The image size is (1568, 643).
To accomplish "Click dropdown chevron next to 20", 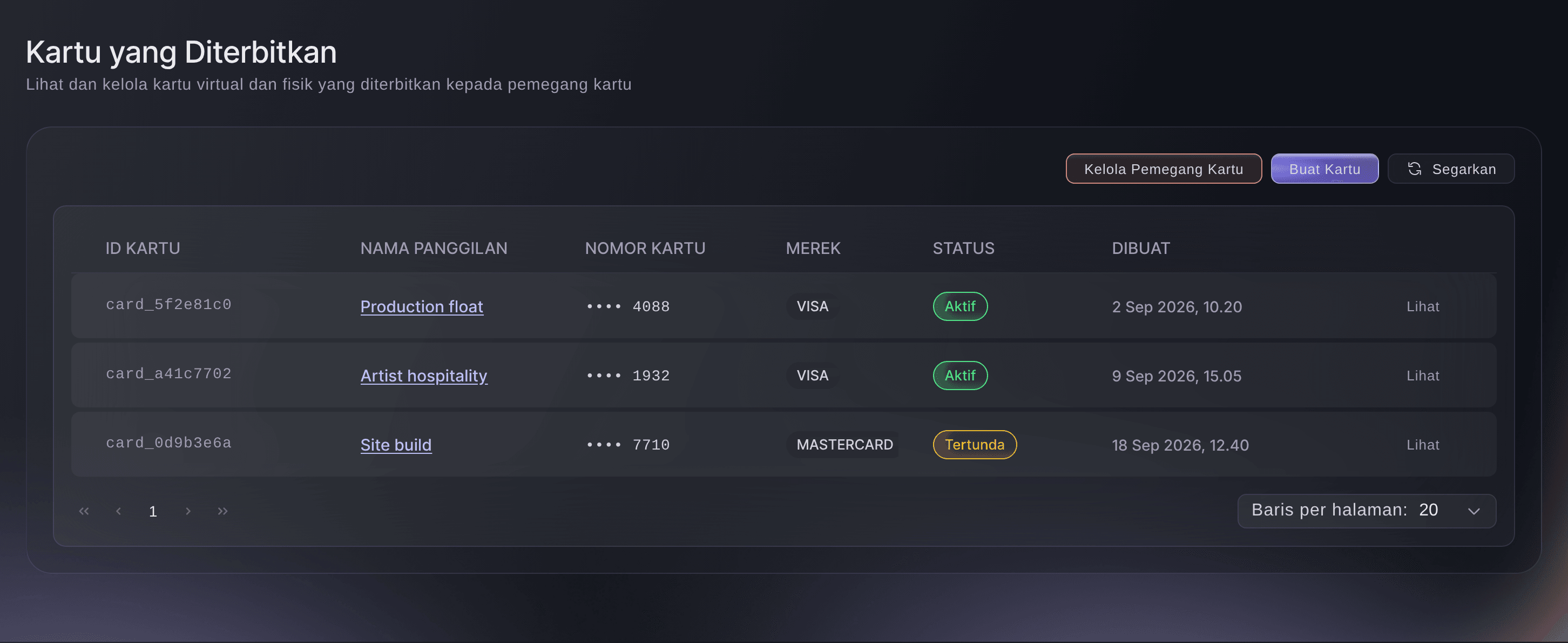I will click(1474, 511).
